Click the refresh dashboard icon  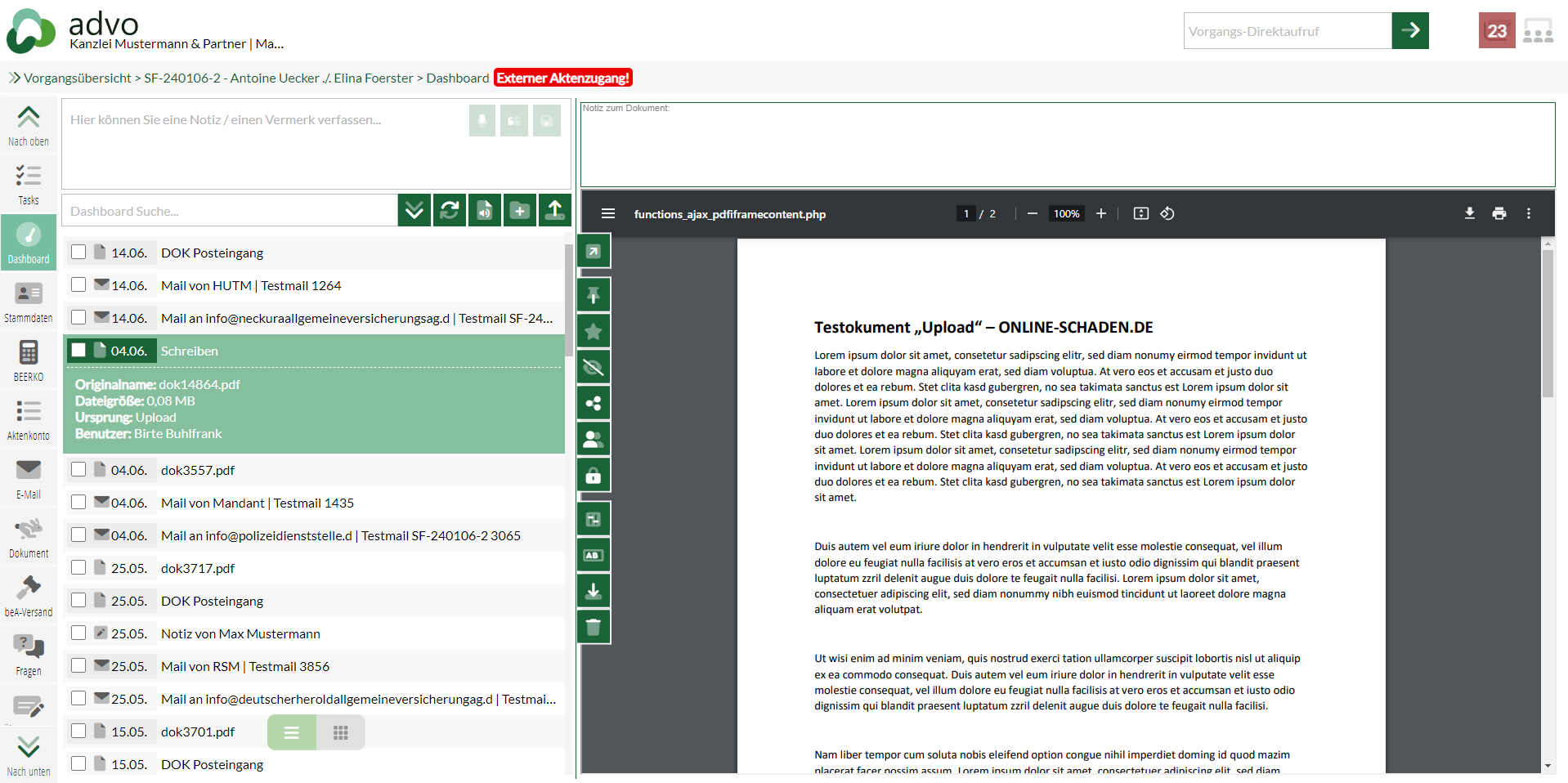(450, 211)
